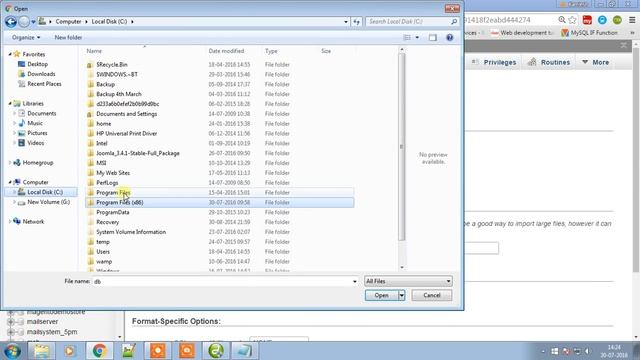Open the More tab in phpMyAdmin
This screenshot has height=360, width=640.
595,62
